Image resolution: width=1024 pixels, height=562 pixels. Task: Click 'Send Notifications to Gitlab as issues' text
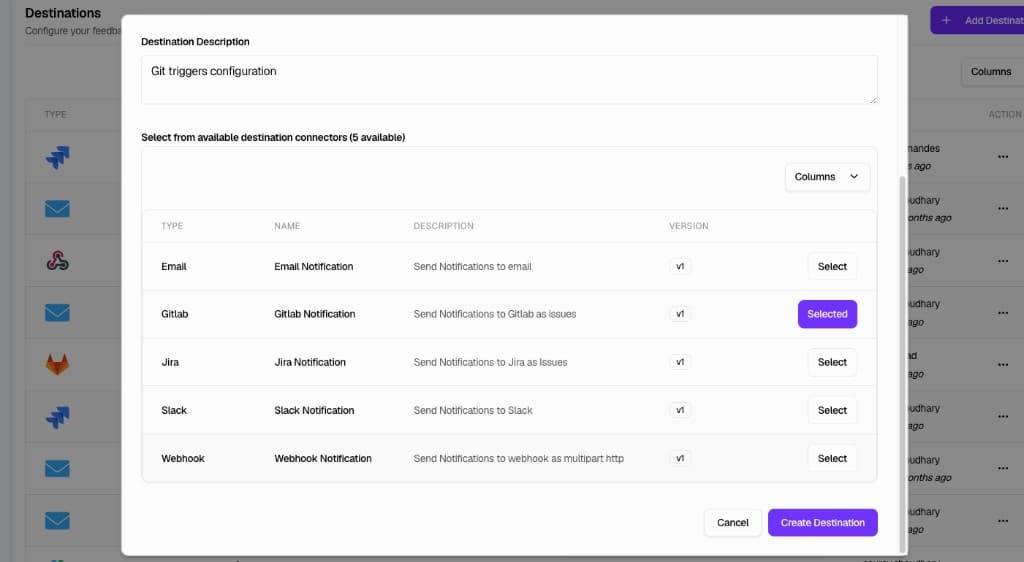coord(494,314)
